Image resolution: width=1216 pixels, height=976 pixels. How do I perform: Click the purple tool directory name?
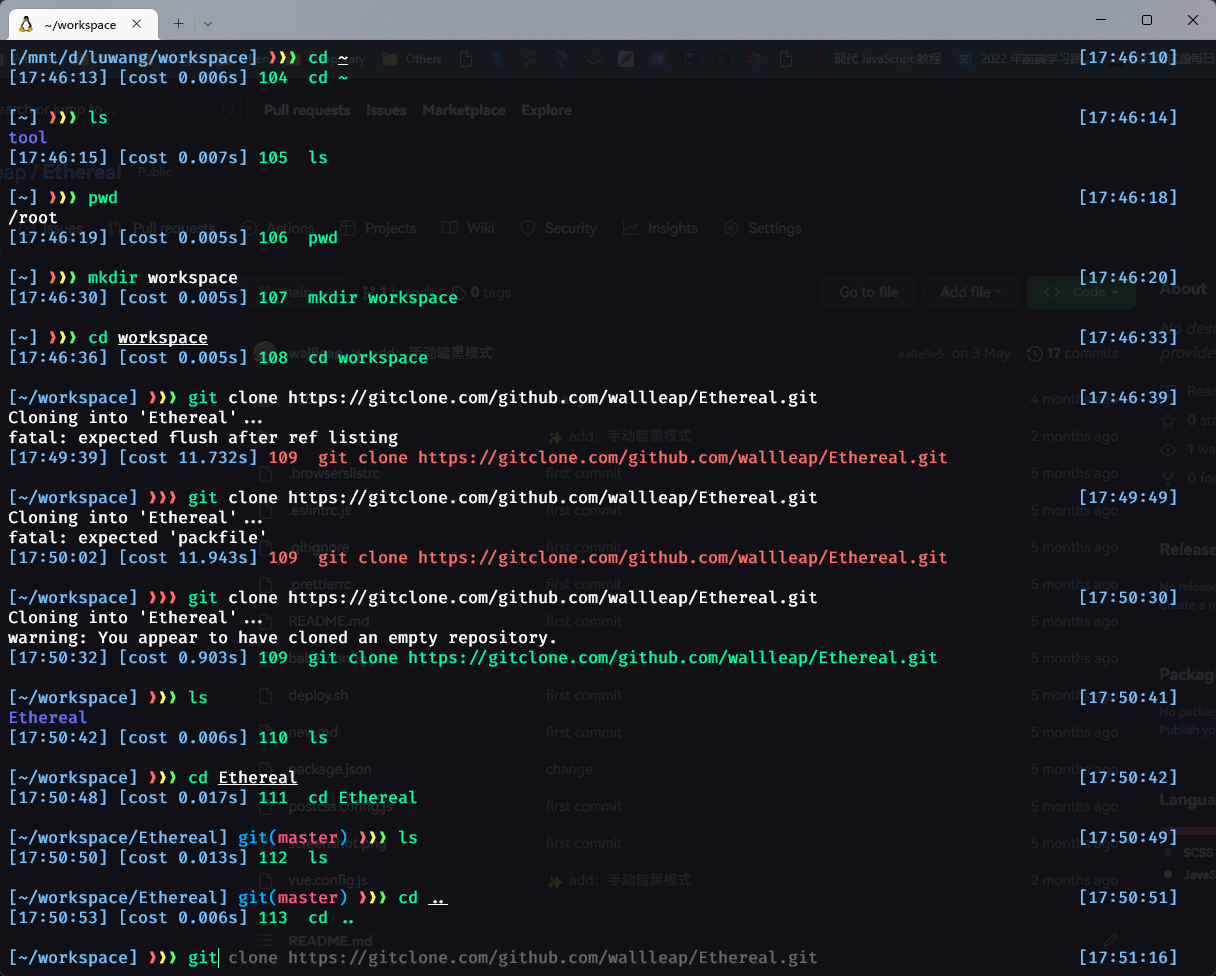(x=28, y=138)
